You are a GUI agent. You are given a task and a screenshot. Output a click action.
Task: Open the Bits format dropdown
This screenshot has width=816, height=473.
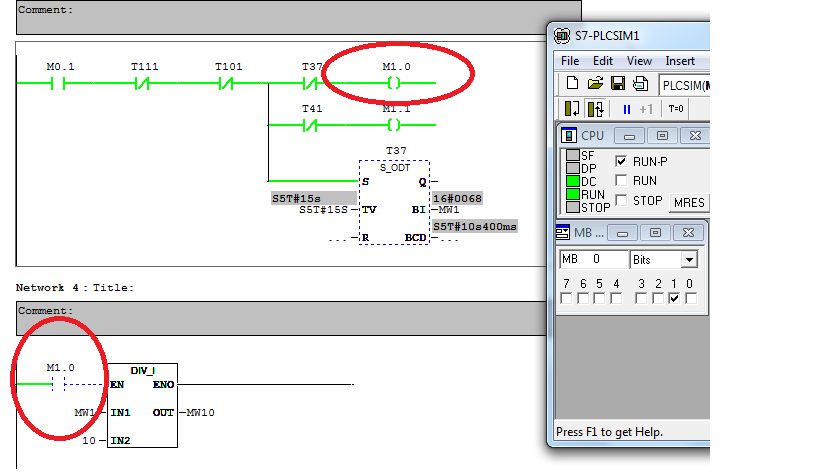click(690, 259)
